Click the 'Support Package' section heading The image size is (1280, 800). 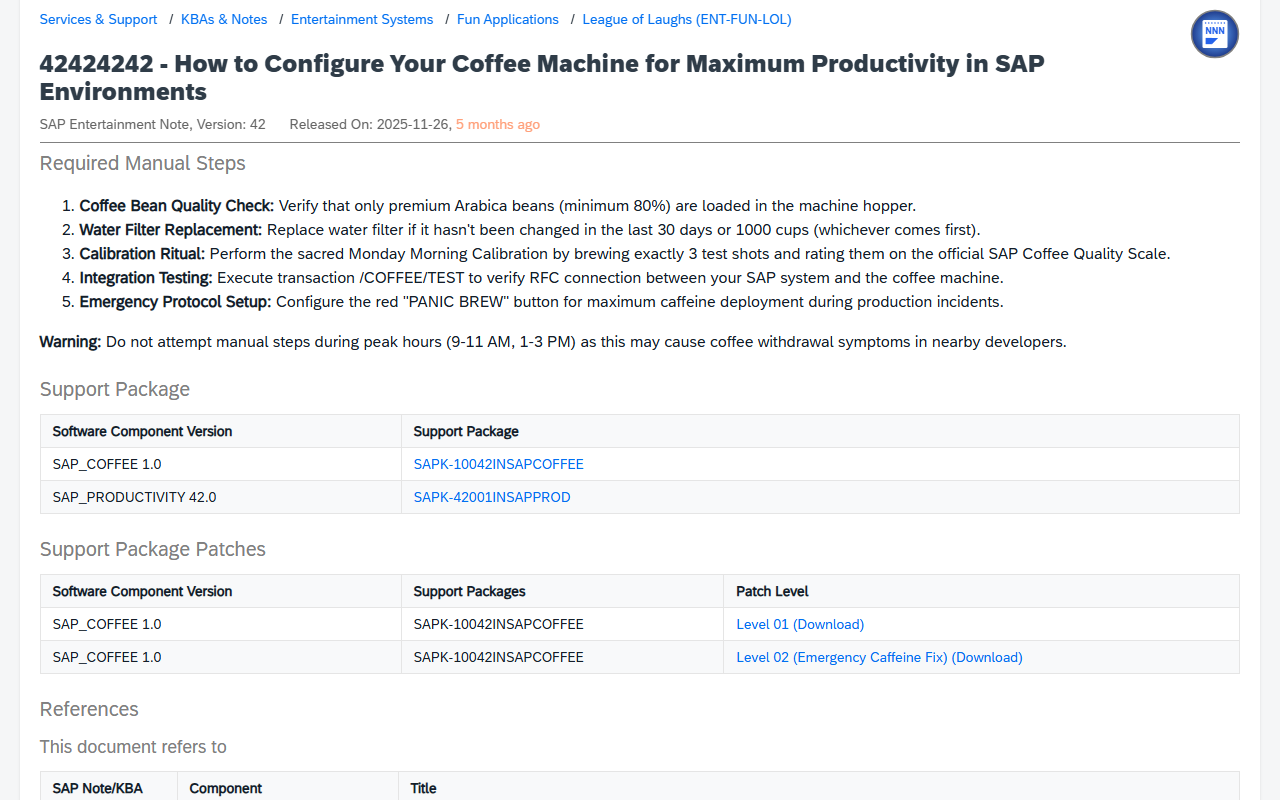(115, 389)
